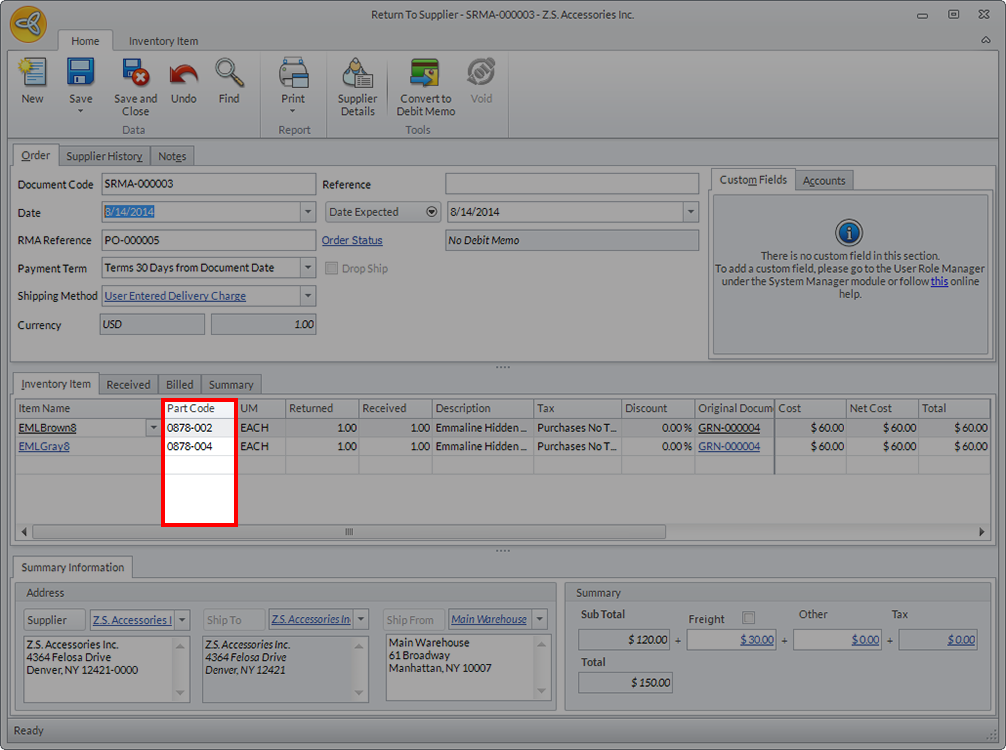This screenshot has width=1006, height=750.
Task: Expand the Payment Term dropdown
Action: point(308,268)
